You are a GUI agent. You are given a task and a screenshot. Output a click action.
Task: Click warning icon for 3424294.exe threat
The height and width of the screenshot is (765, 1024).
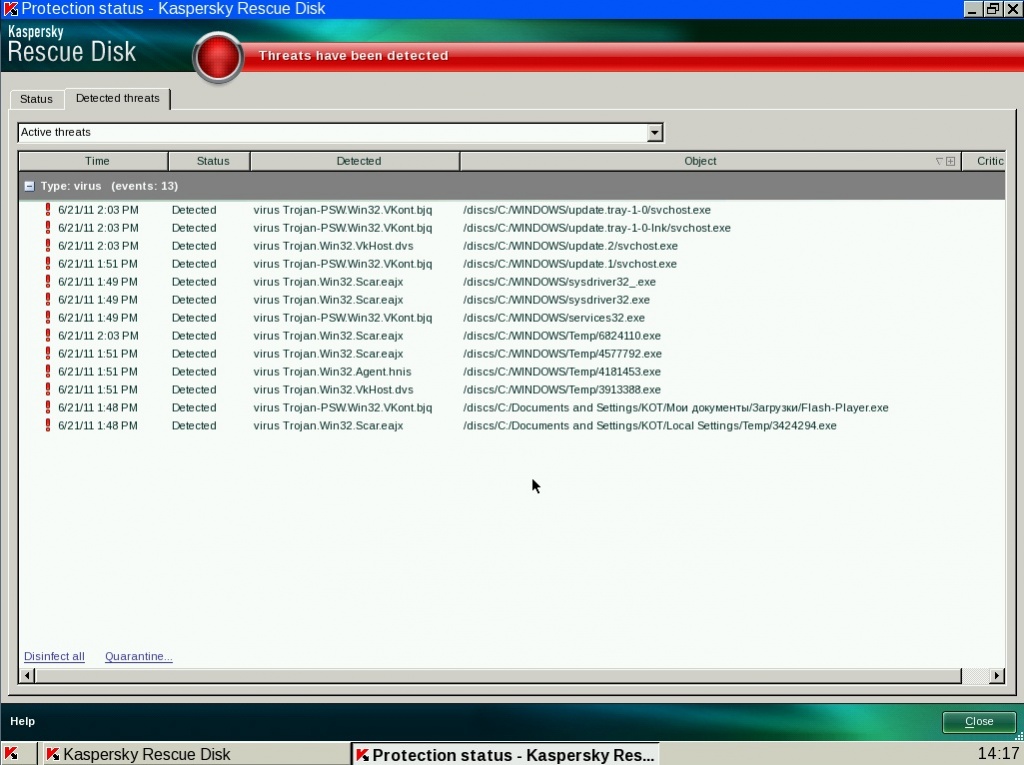[x=47, y=426]
